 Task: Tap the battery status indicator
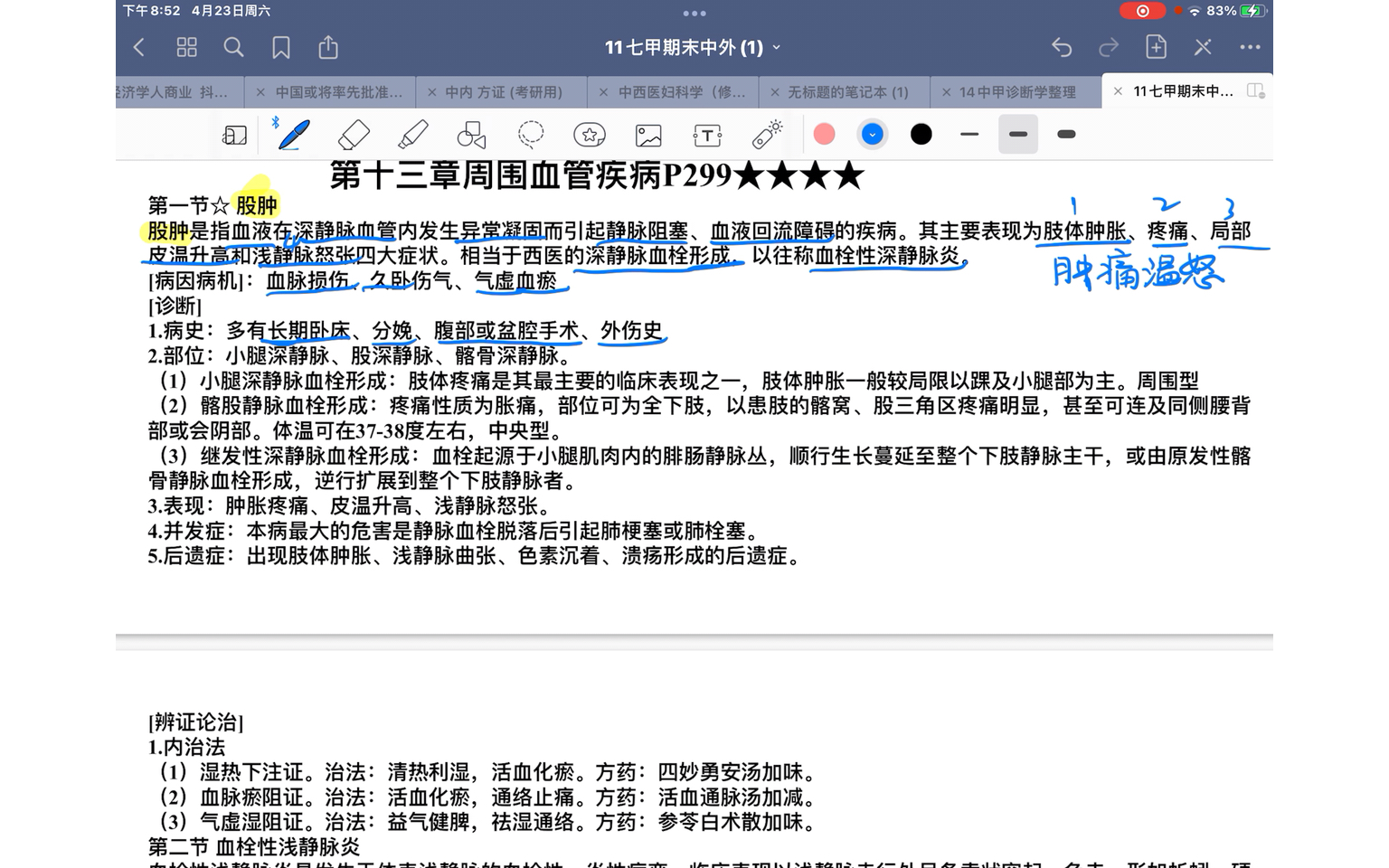pos(1252,11)
